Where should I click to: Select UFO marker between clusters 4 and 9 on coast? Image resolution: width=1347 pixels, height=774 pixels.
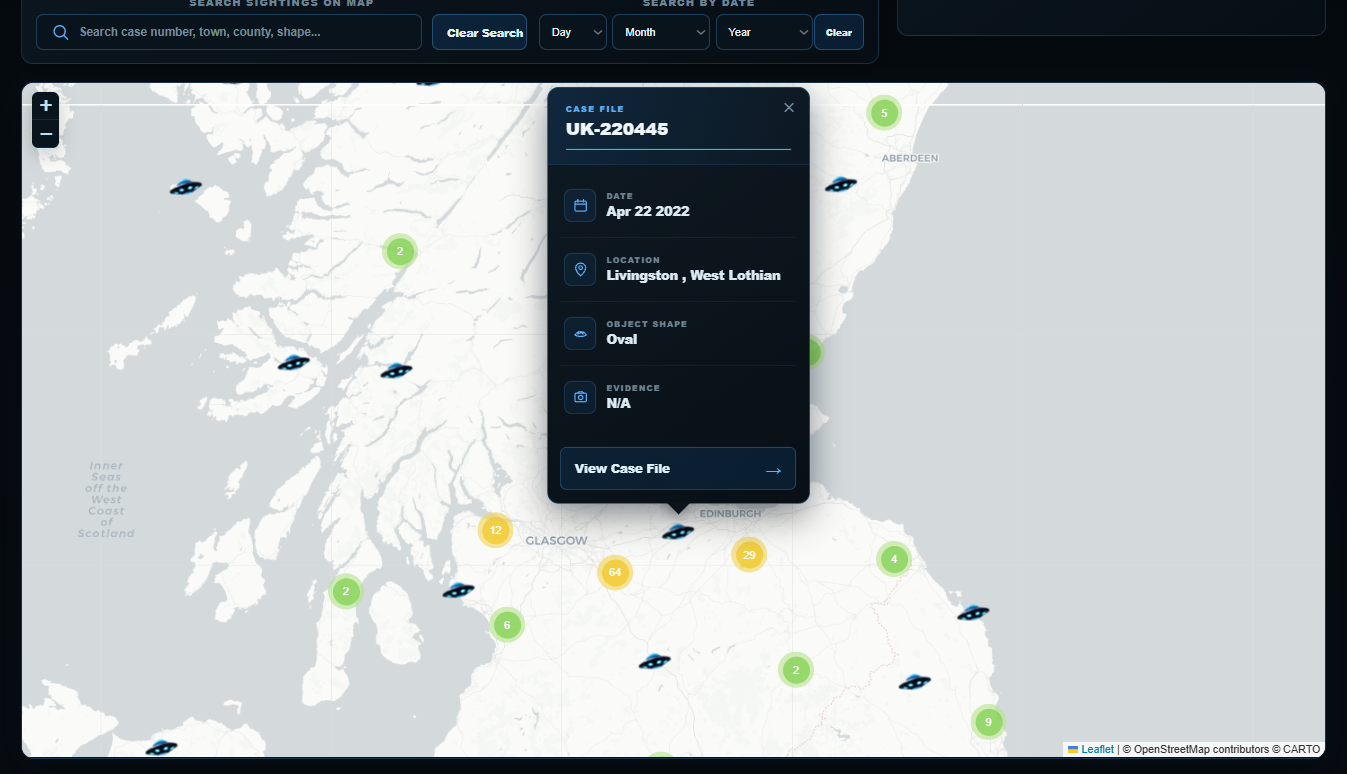pyautogui.click(x=973, y=612)
